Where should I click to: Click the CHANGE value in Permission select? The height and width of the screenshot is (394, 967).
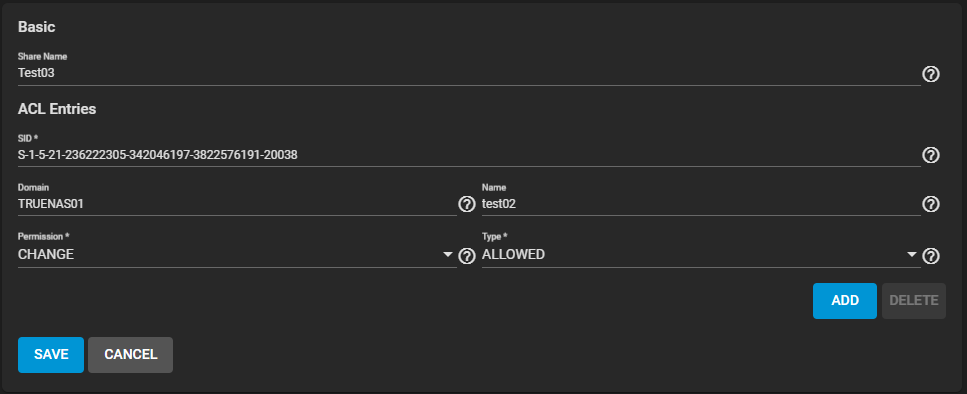click(x=46, y=255)
